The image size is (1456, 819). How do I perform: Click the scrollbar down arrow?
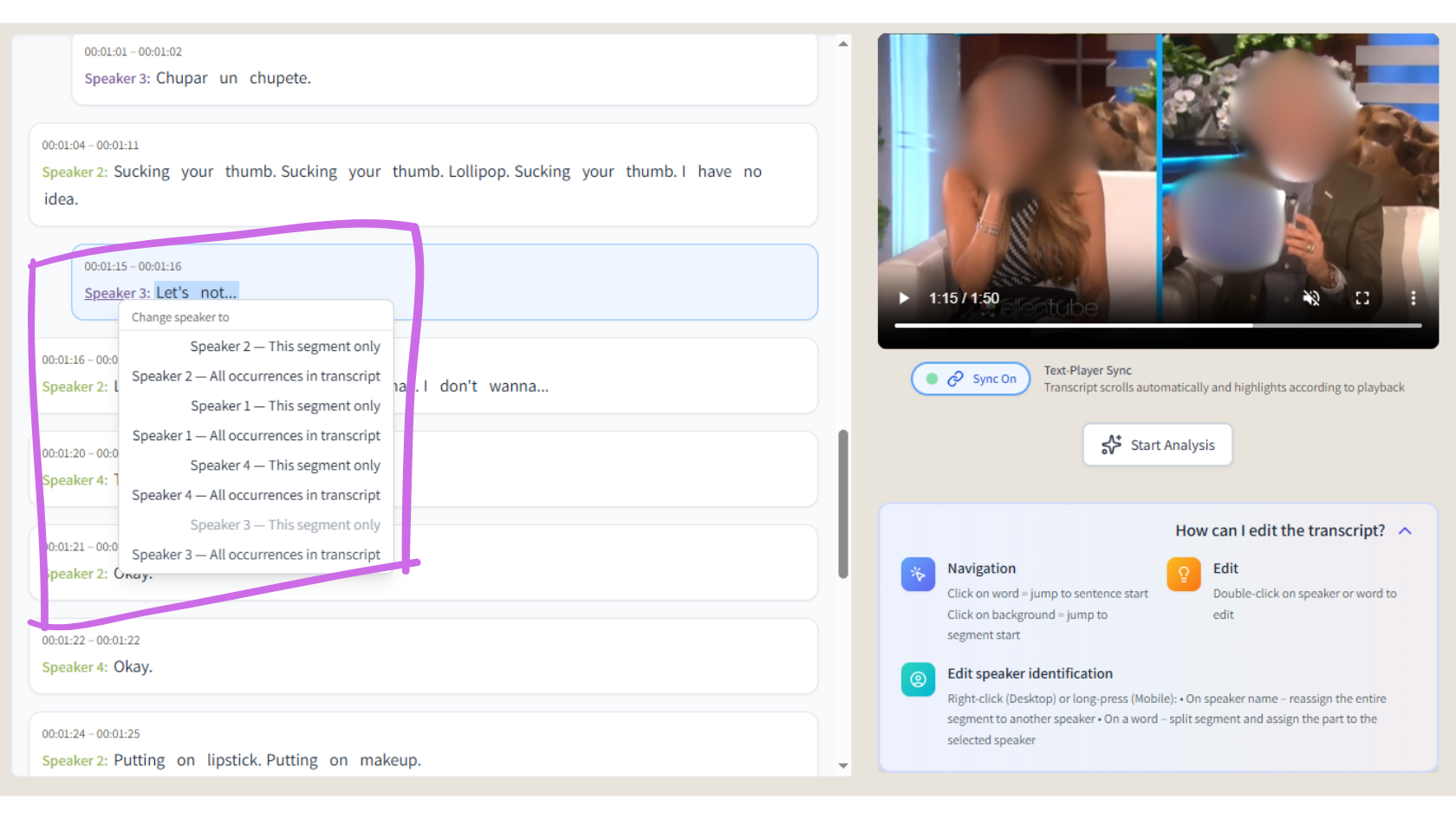(842, 765)
